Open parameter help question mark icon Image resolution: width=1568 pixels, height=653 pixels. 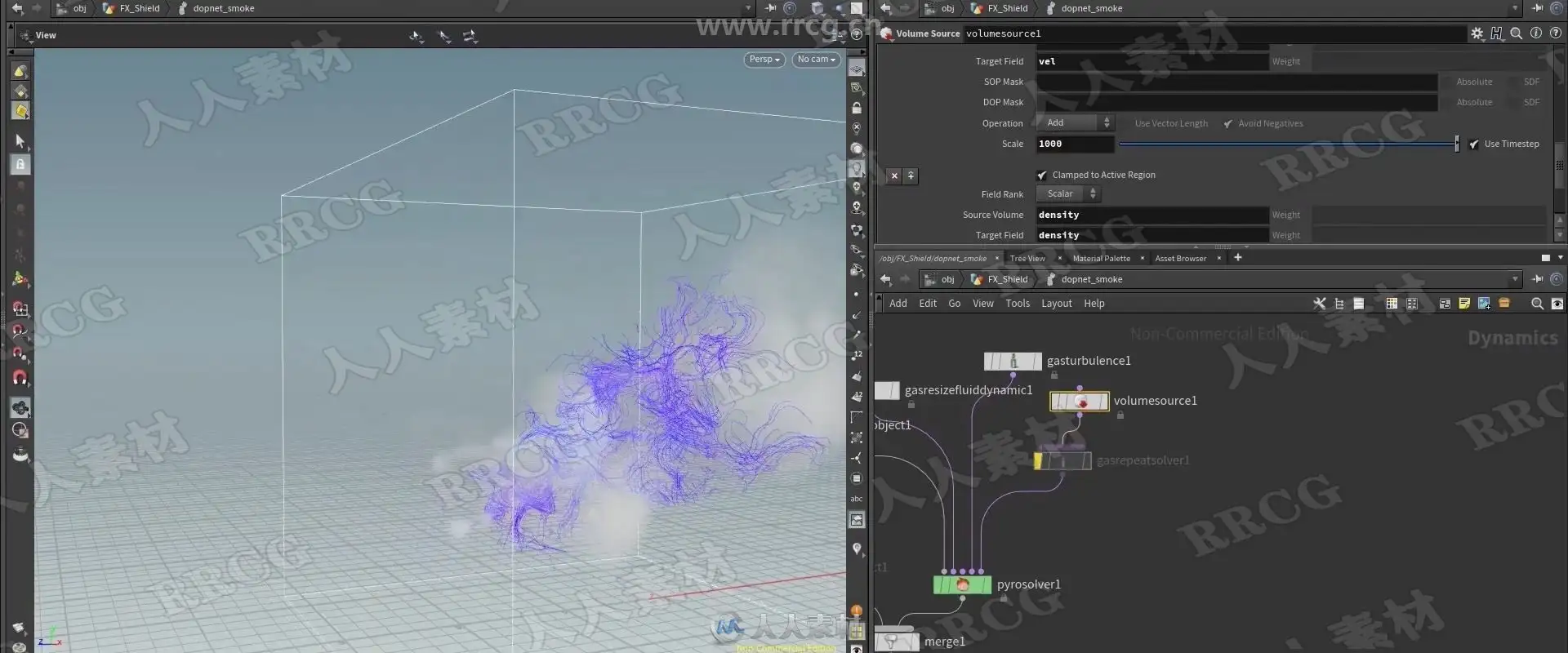1555,33
